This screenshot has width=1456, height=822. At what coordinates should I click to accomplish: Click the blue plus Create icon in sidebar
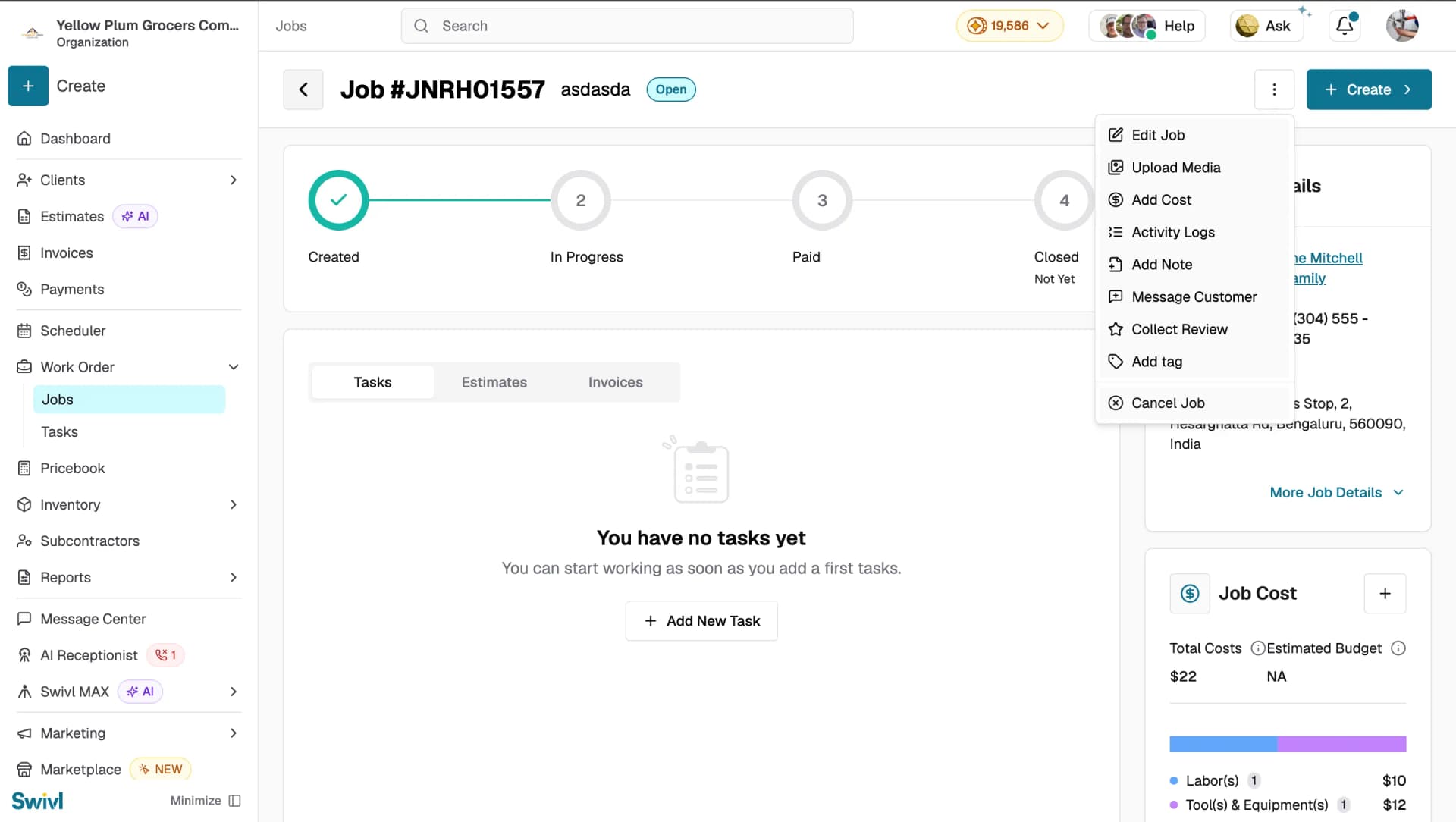[28, 86]
